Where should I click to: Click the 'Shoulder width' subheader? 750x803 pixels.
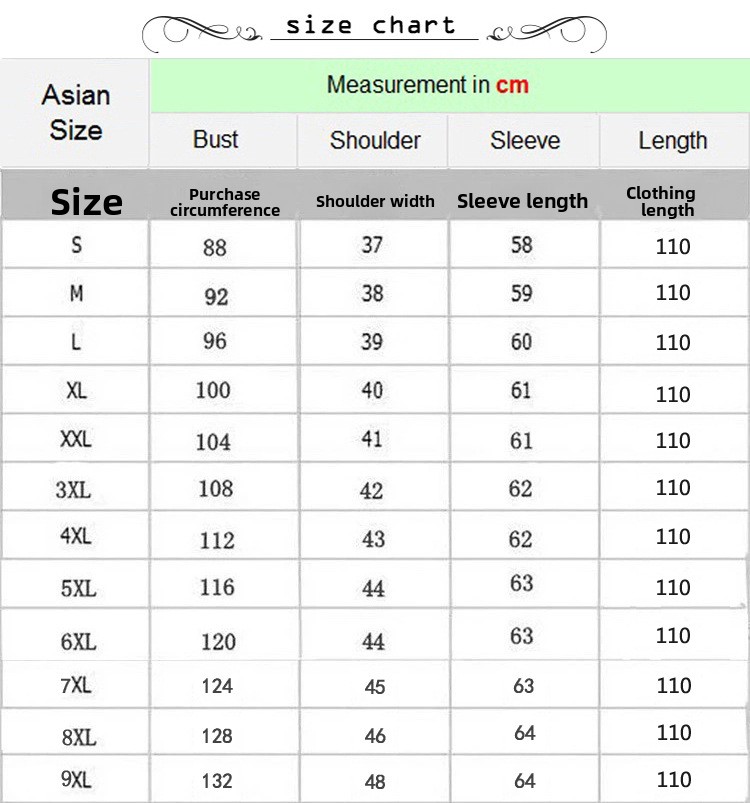[x=375, y=202]
